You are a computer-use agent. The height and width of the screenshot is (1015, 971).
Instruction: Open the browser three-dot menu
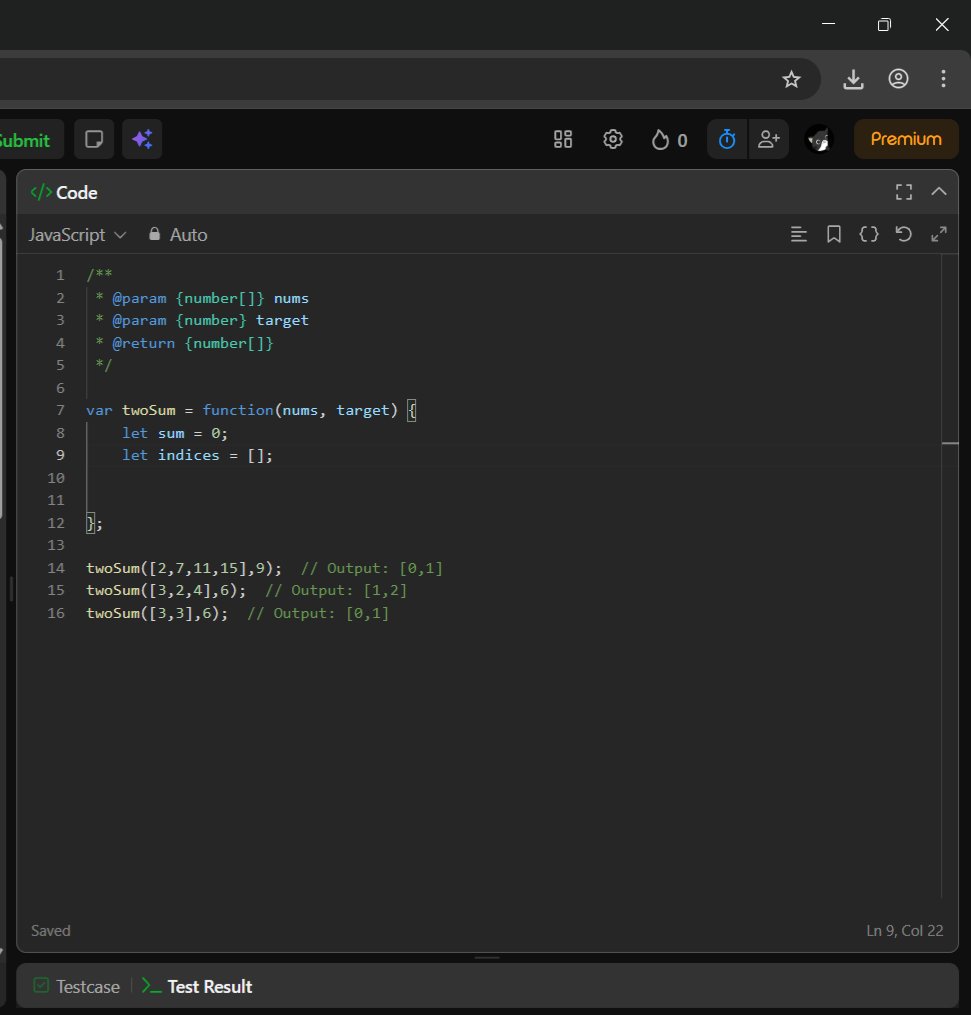pos(943,79)
